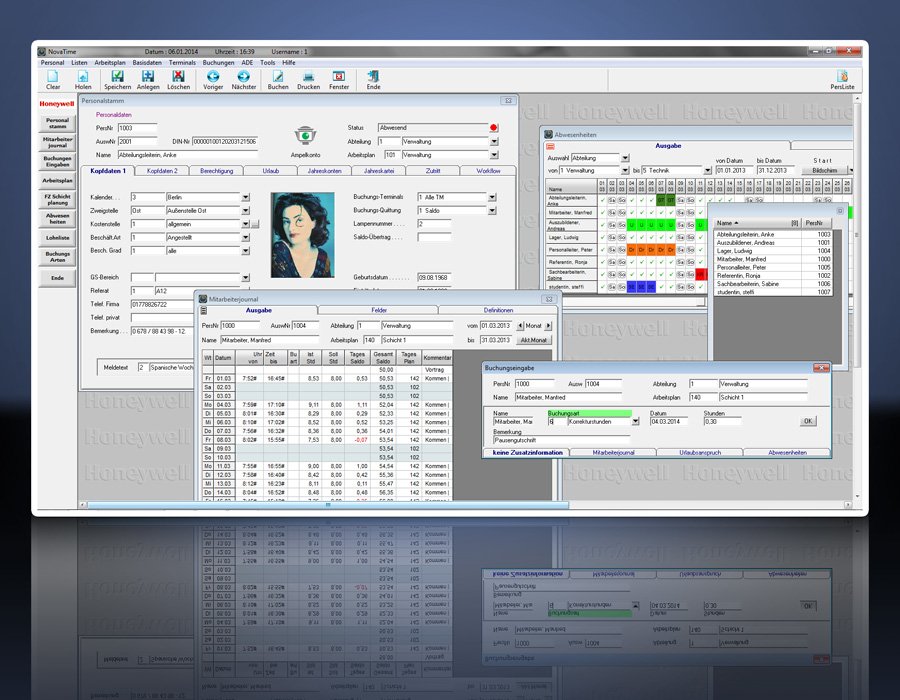Image resolution: width=900 pixels, height=700 pixels.
Task: Click the Akt.Monat button
Action: 534,340
